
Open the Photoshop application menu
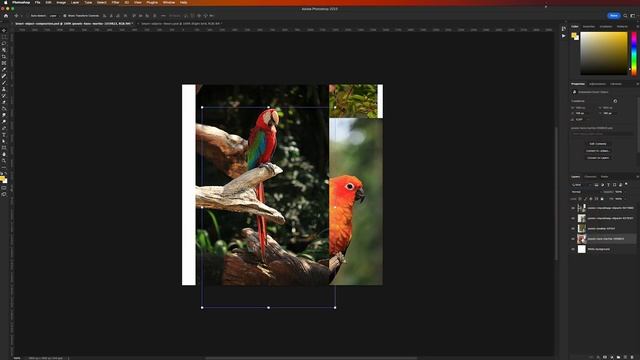(21, 2)
